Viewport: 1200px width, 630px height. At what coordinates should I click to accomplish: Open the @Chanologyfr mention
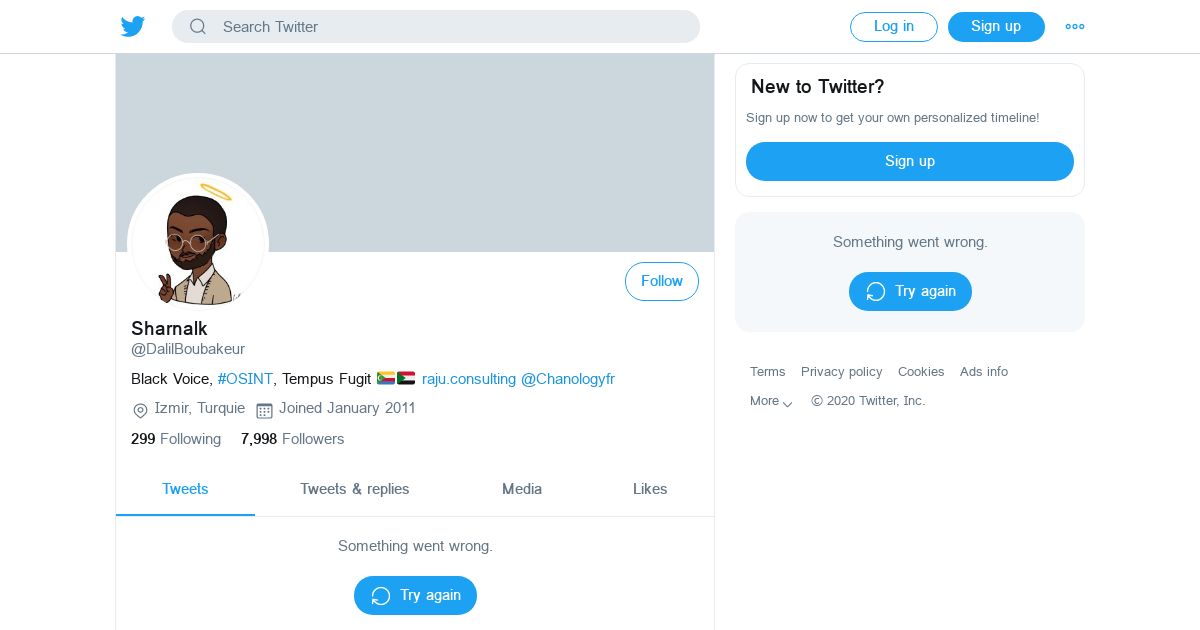568,379
